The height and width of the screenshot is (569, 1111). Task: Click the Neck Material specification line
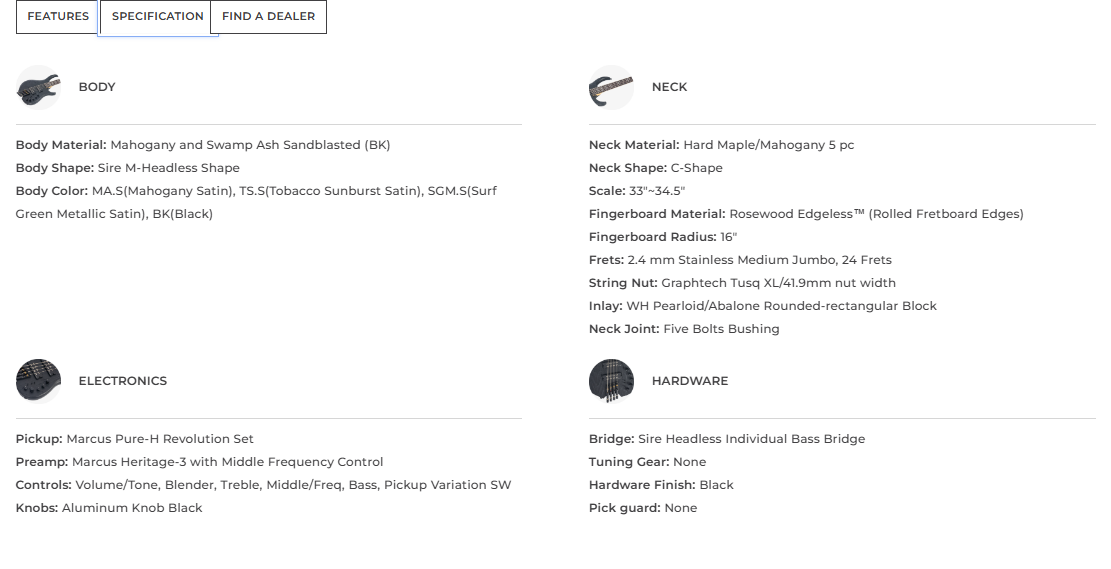(721, 145)
